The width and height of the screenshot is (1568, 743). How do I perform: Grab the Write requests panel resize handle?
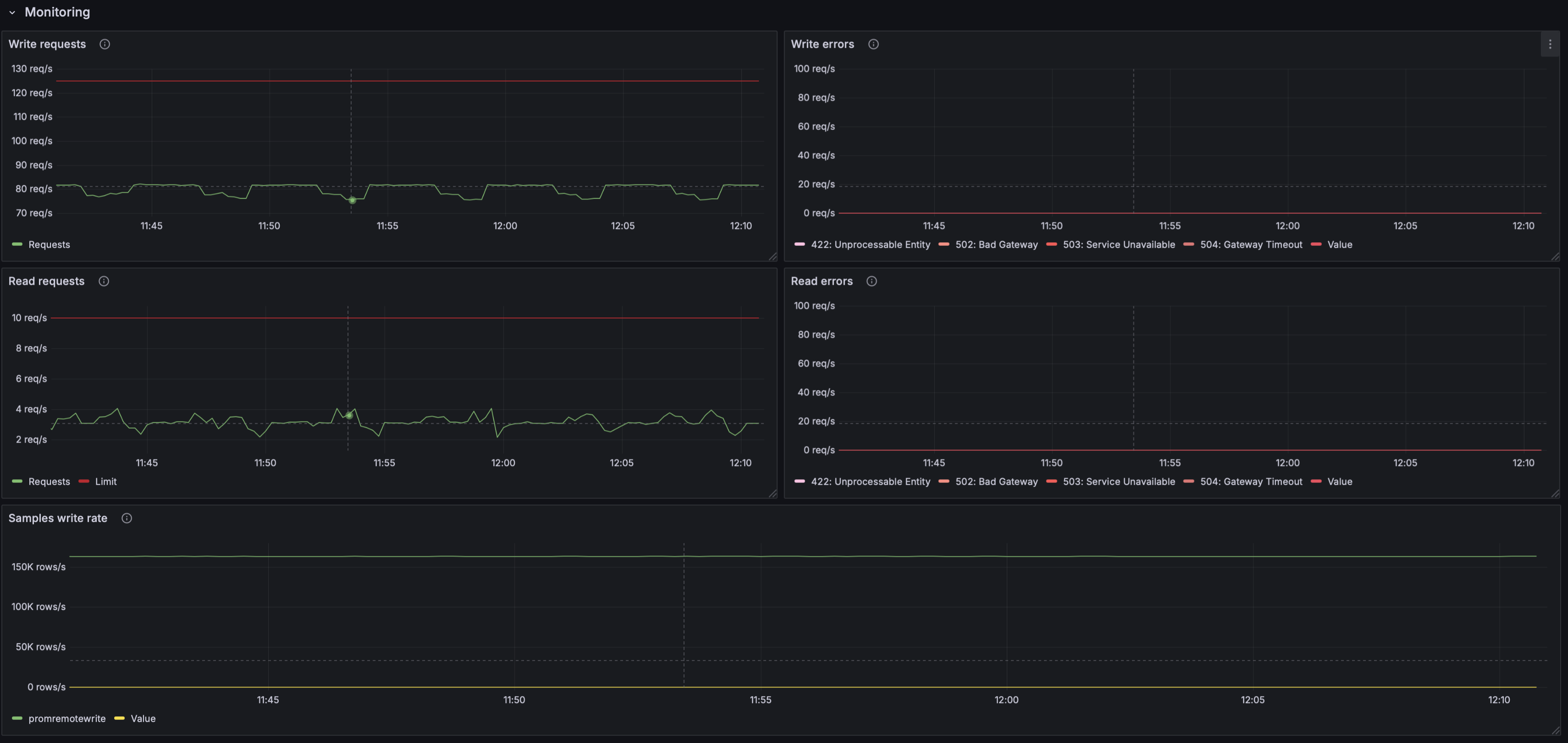(773, 256)
